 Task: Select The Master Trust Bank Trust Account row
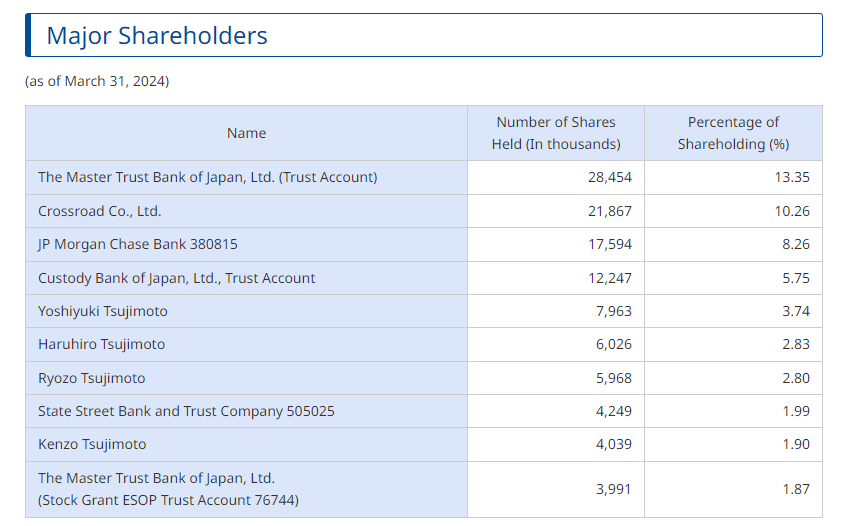[x=424, y=177]
